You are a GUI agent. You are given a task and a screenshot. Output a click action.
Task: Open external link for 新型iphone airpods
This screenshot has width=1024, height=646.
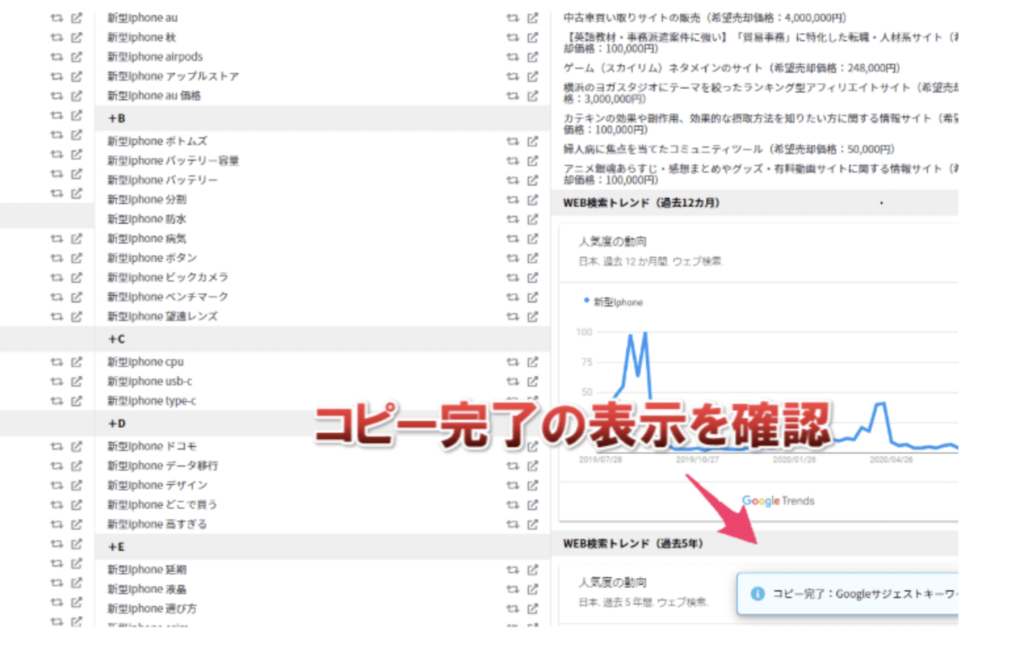click(x=533, y=57)
